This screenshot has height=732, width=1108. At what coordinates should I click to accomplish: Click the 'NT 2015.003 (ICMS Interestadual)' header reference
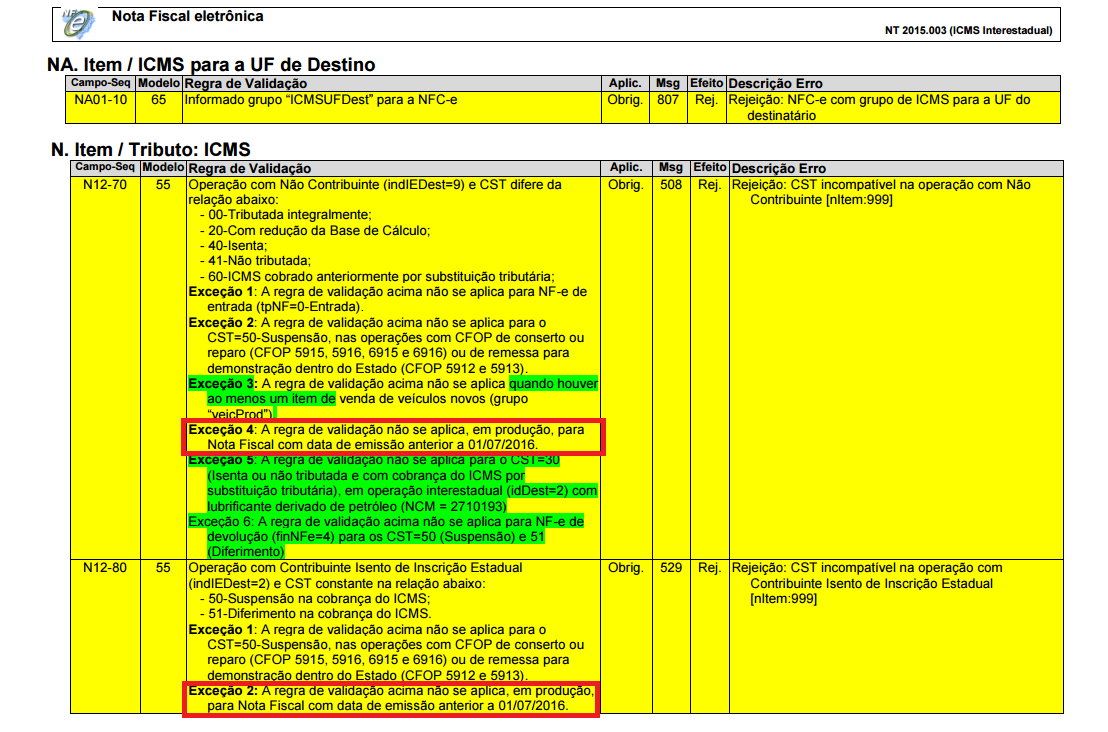pyautogui.click(x=968, y=30)
